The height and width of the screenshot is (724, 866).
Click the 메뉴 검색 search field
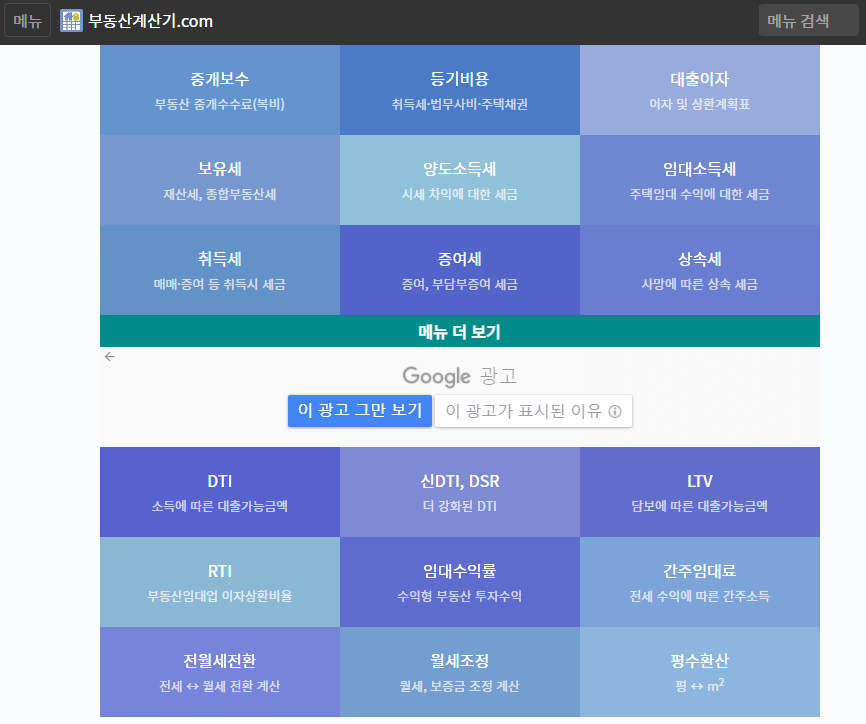[810, 20]
